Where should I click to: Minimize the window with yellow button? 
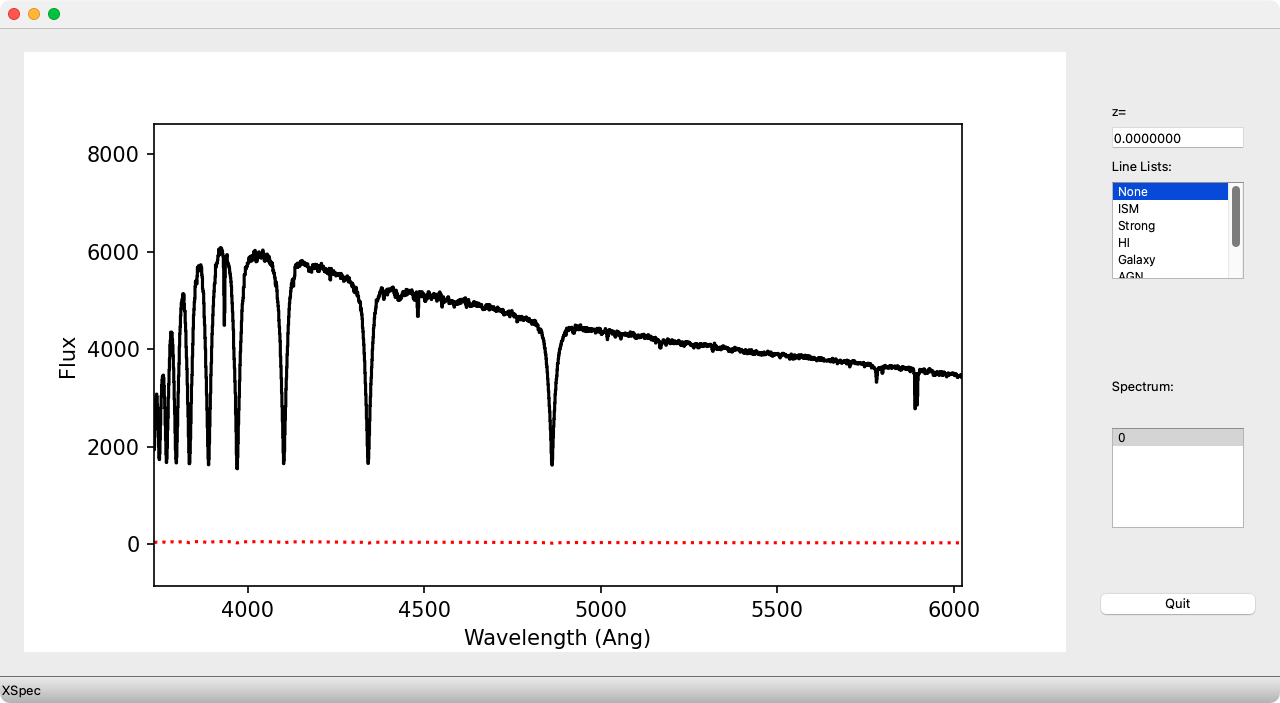[x=34, y=14]
